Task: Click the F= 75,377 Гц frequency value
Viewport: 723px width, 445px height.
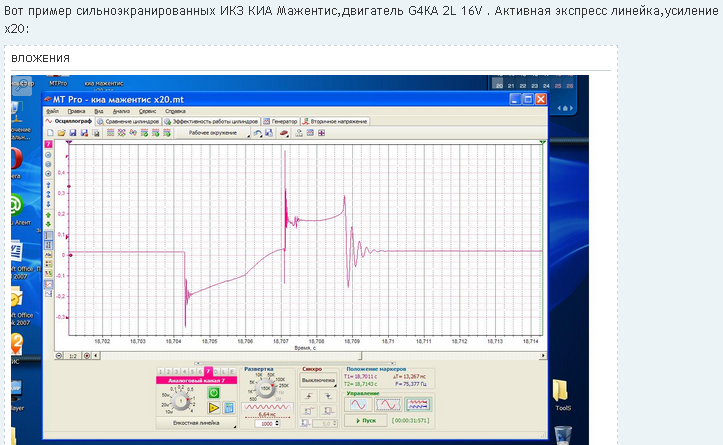Action: tap(410, 384)
